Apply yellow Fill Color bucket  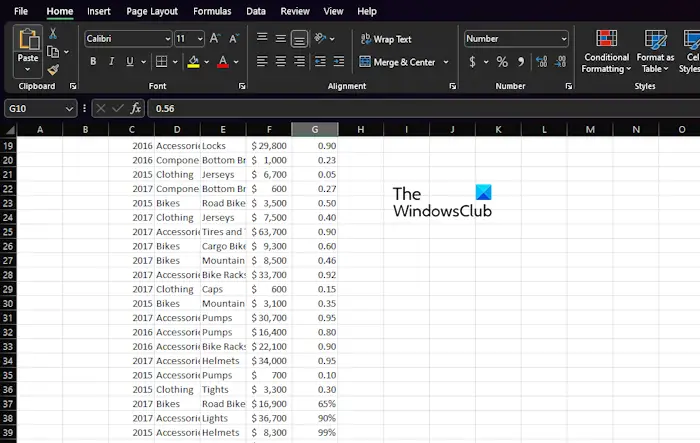(193, 62)
